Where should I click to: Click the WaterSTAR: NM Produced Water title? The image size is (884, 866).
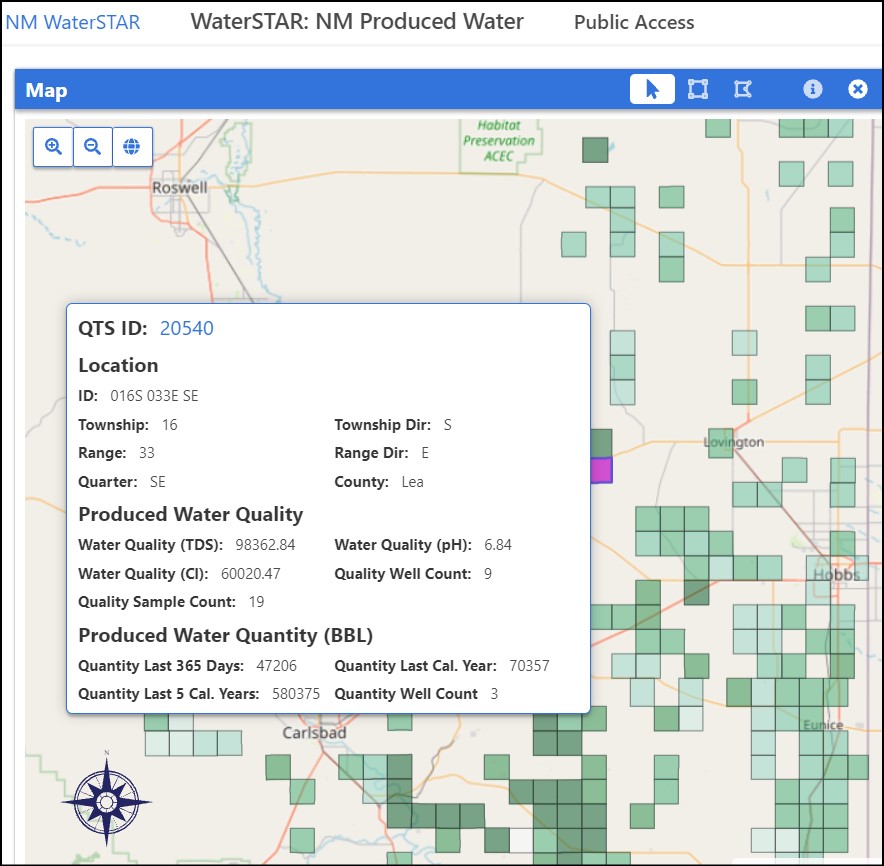pyautogui.click(x=355, y=21)
